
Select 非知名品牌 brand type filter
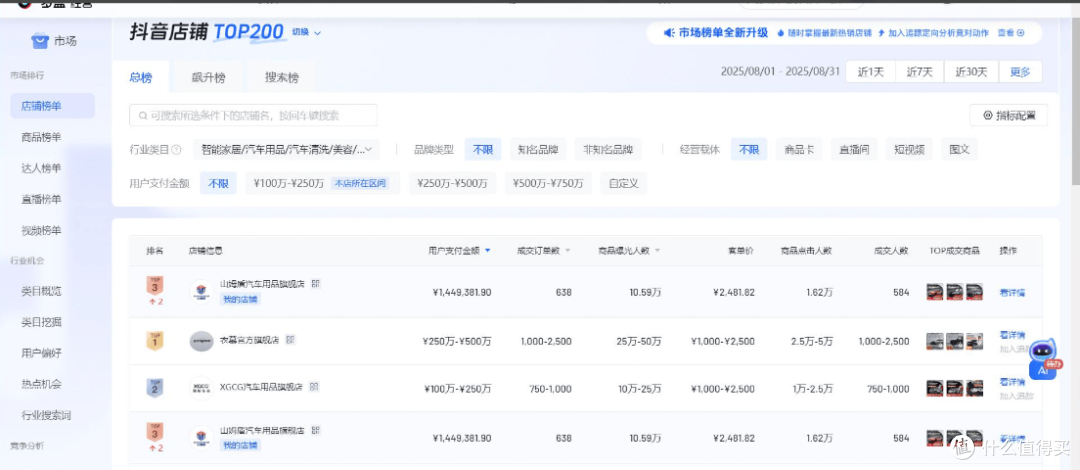click(608, 150)
